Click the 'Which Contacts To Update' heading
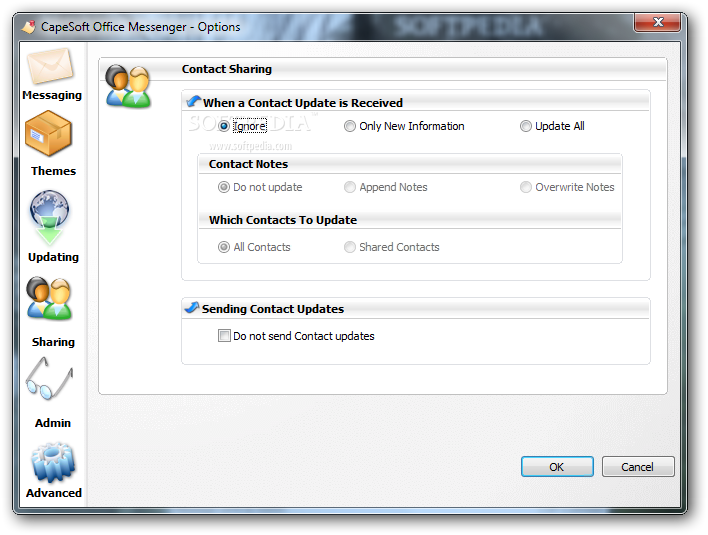The image size is (708, 535). (x=283, y=220)
